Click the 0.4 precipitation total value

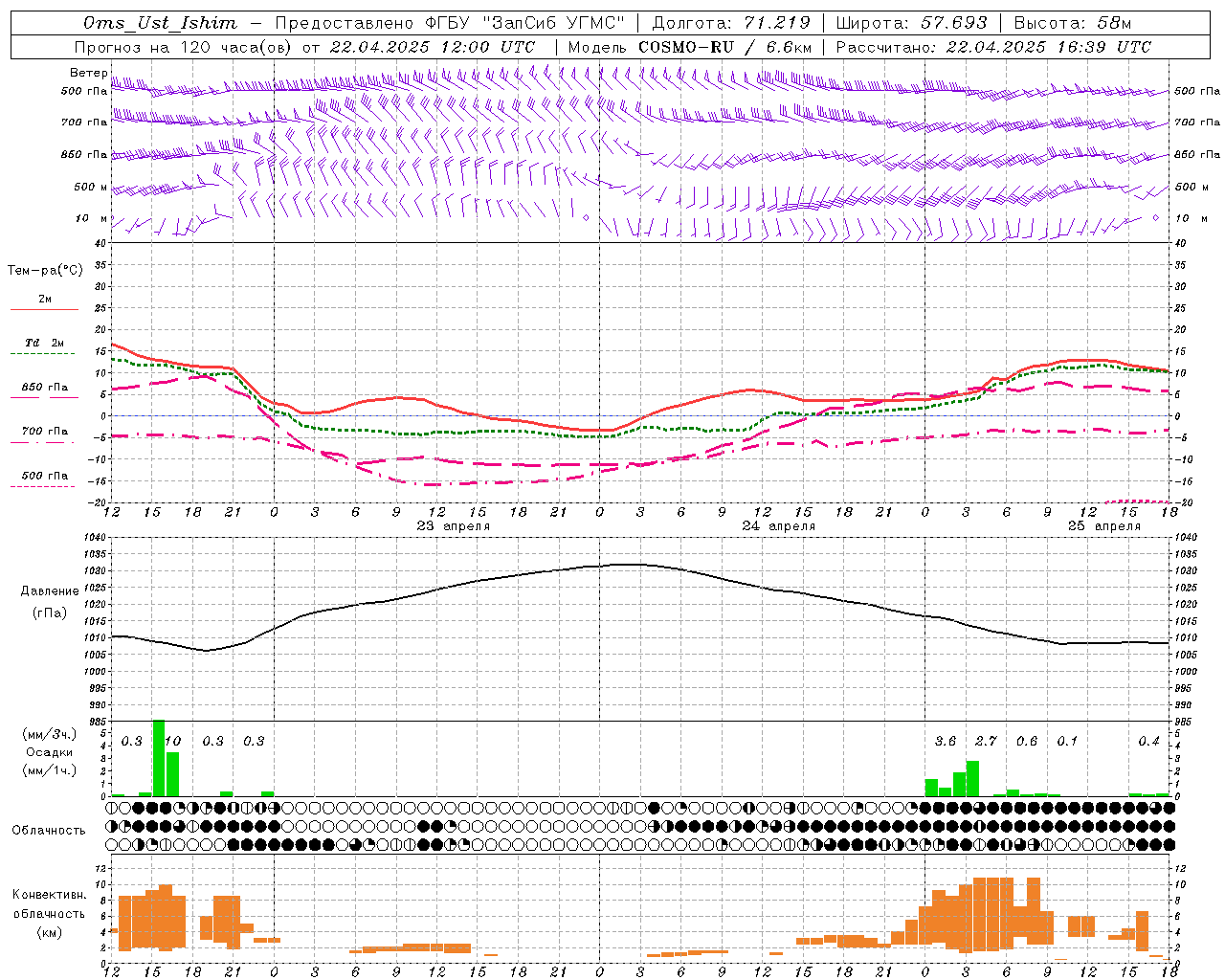[x=1148, y=741]
